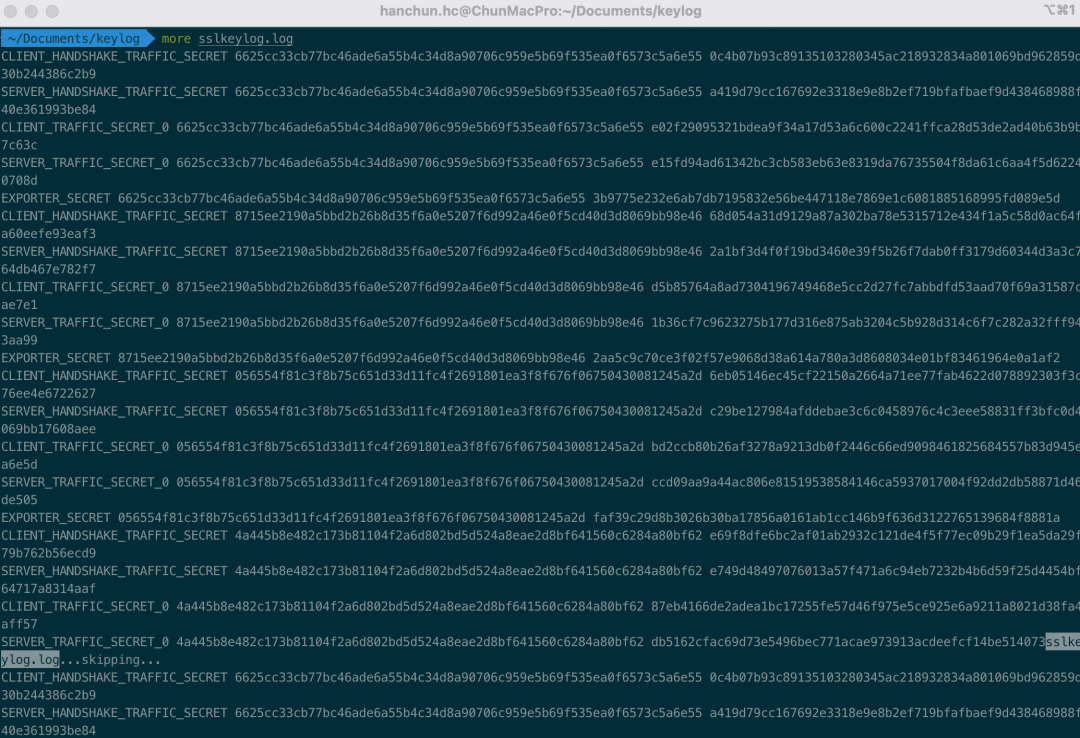1080x738 pixels.
Task: Click CLIENT_TRAFFIC_SECRET_0 label on the 6625cc33 row
Action: click(x=85, y=127)
